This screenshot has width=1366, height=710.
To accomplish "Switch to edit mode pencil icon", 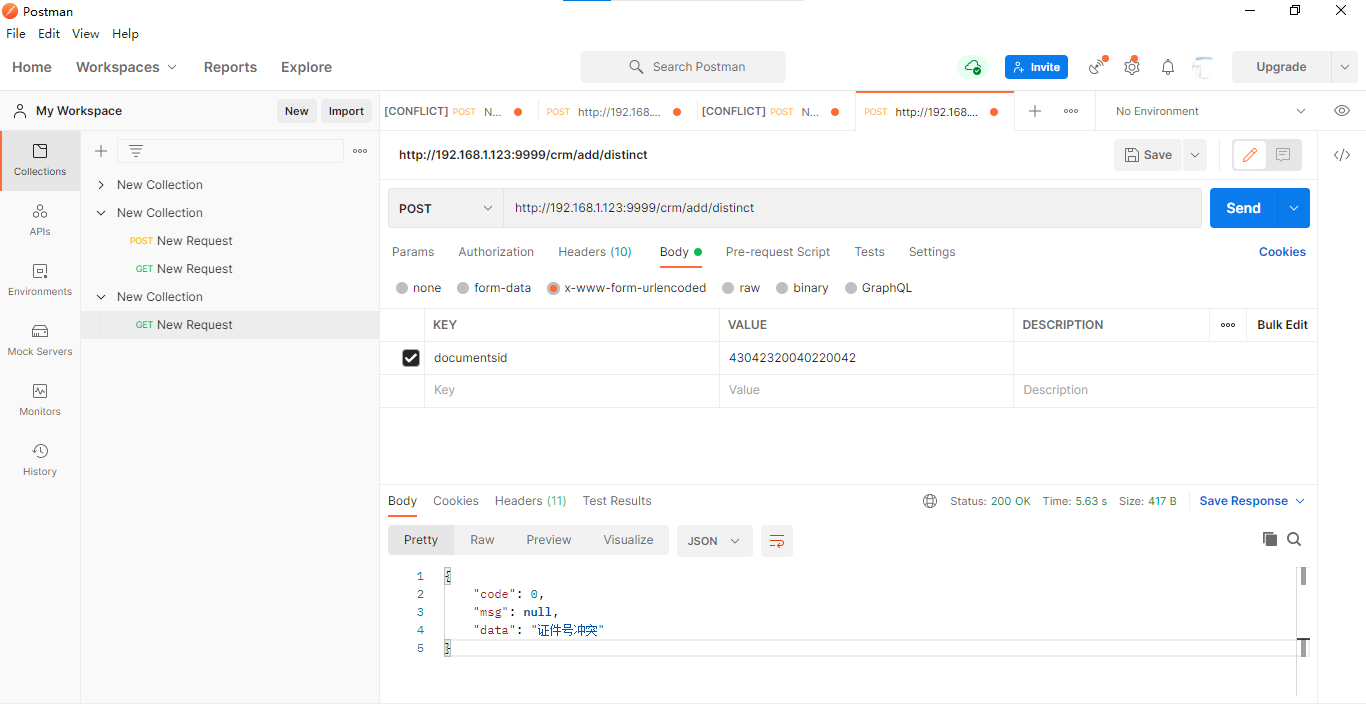I will click(x=1250, y=155).
